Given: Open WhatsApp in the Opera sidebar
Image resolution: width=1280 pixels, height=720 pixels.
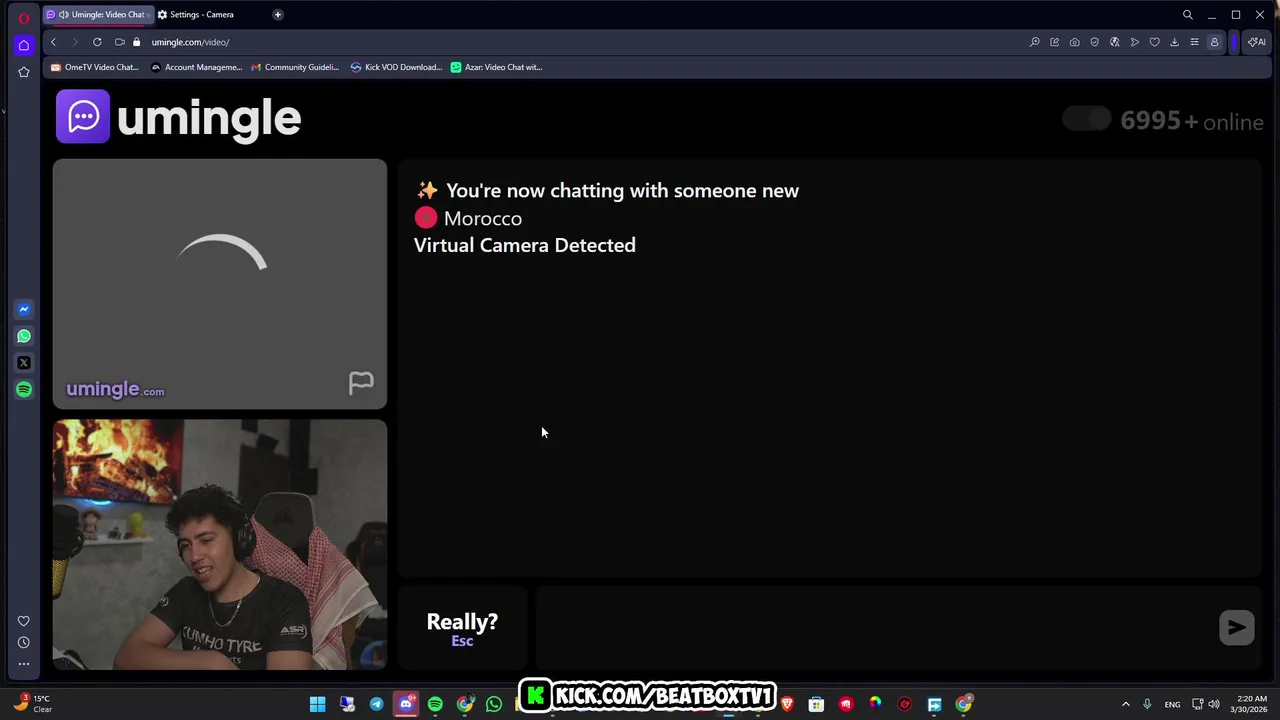Looking at the screenshot, I should click(24, 336).
